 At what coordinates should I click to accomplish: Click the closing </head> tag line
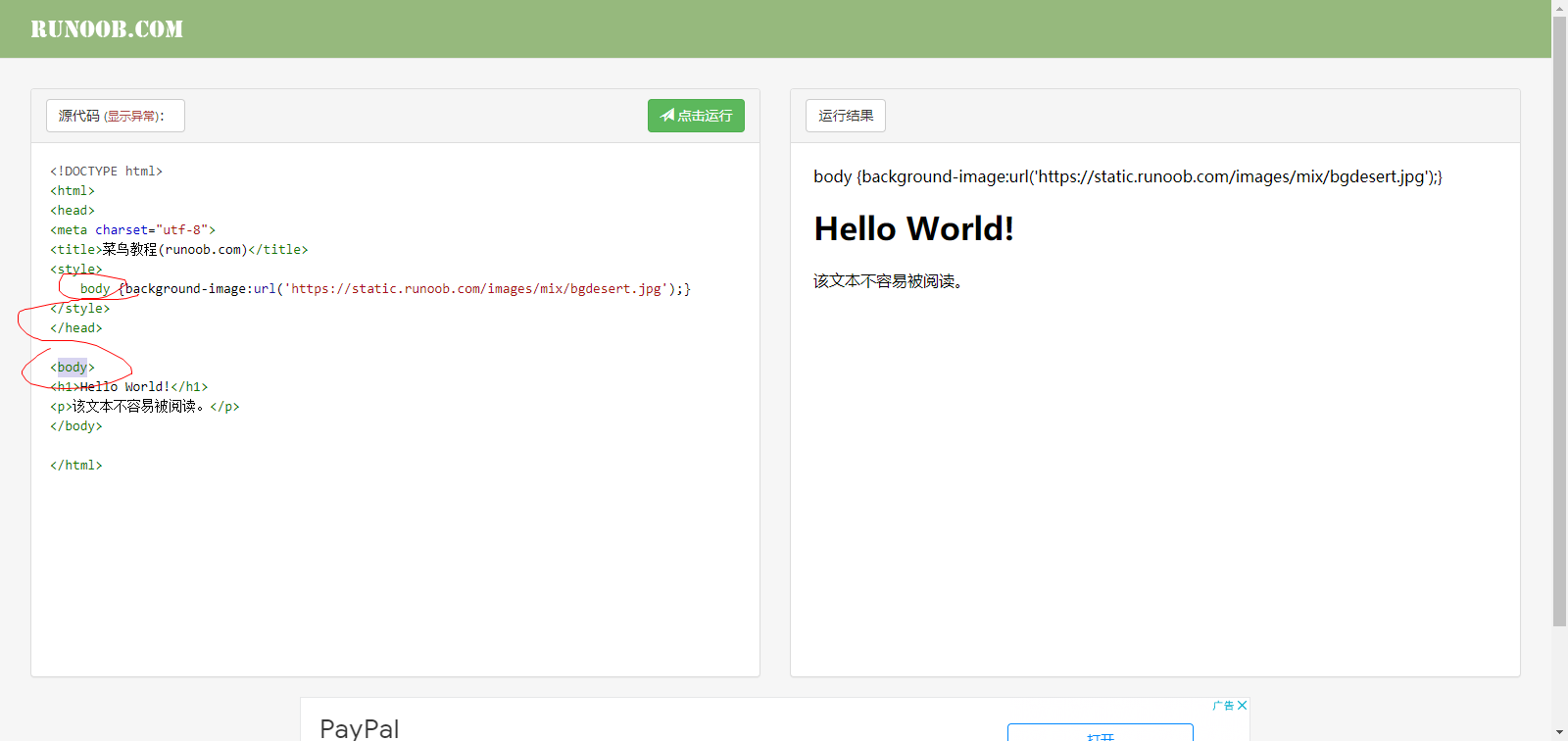pyautogui.click(x=75, y=327)
